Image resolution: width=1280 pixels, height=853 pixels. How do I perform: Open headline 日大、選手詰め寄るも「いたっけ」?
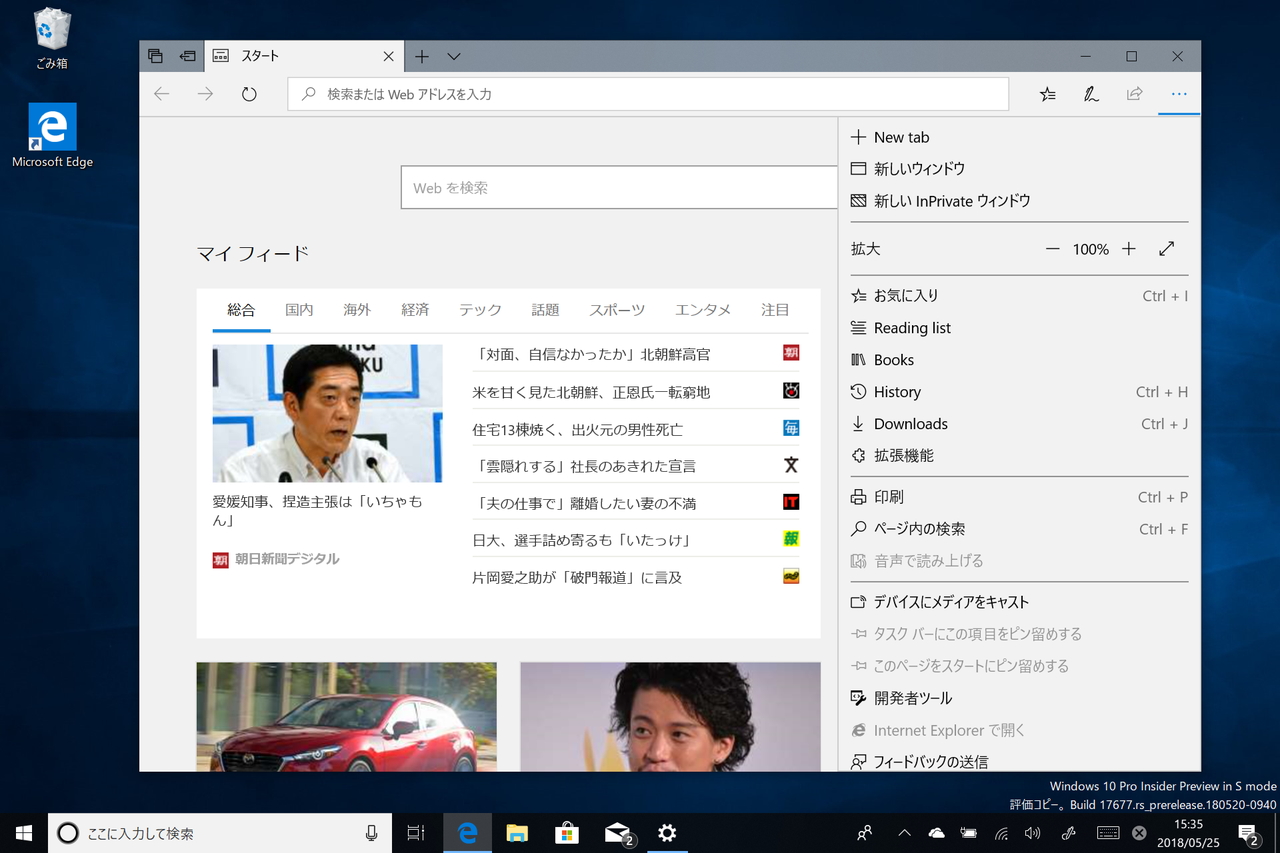point(582,540)
